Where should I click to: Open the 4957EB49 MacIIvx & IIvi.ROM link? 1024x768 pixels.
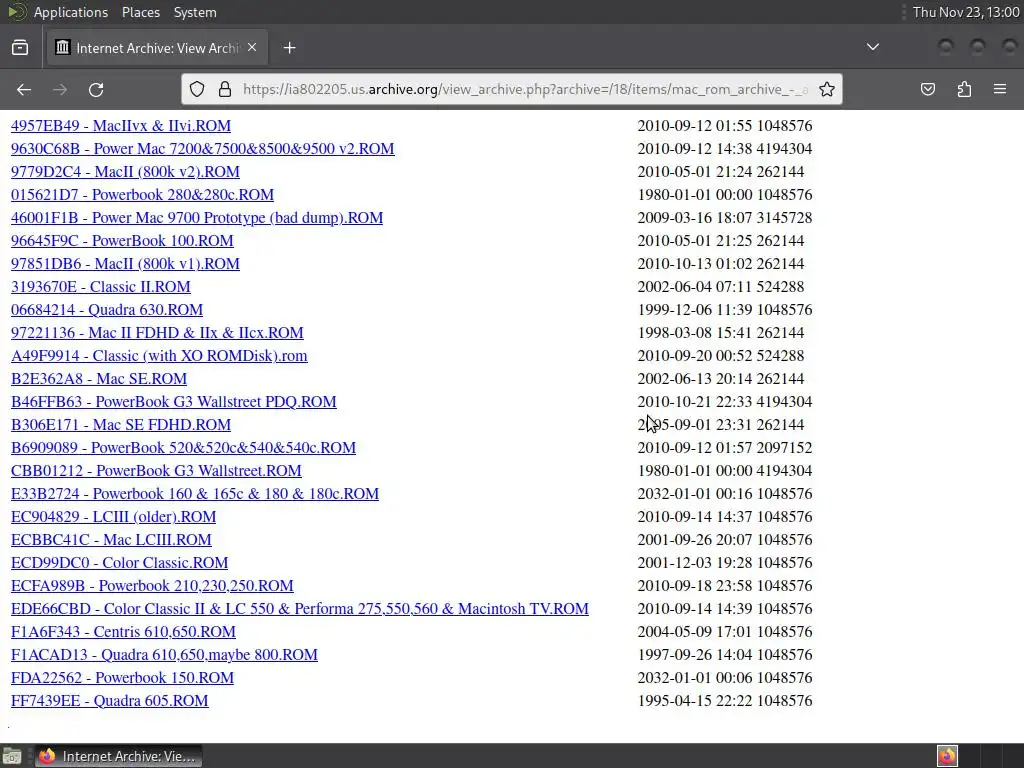[x=121, y=125]
